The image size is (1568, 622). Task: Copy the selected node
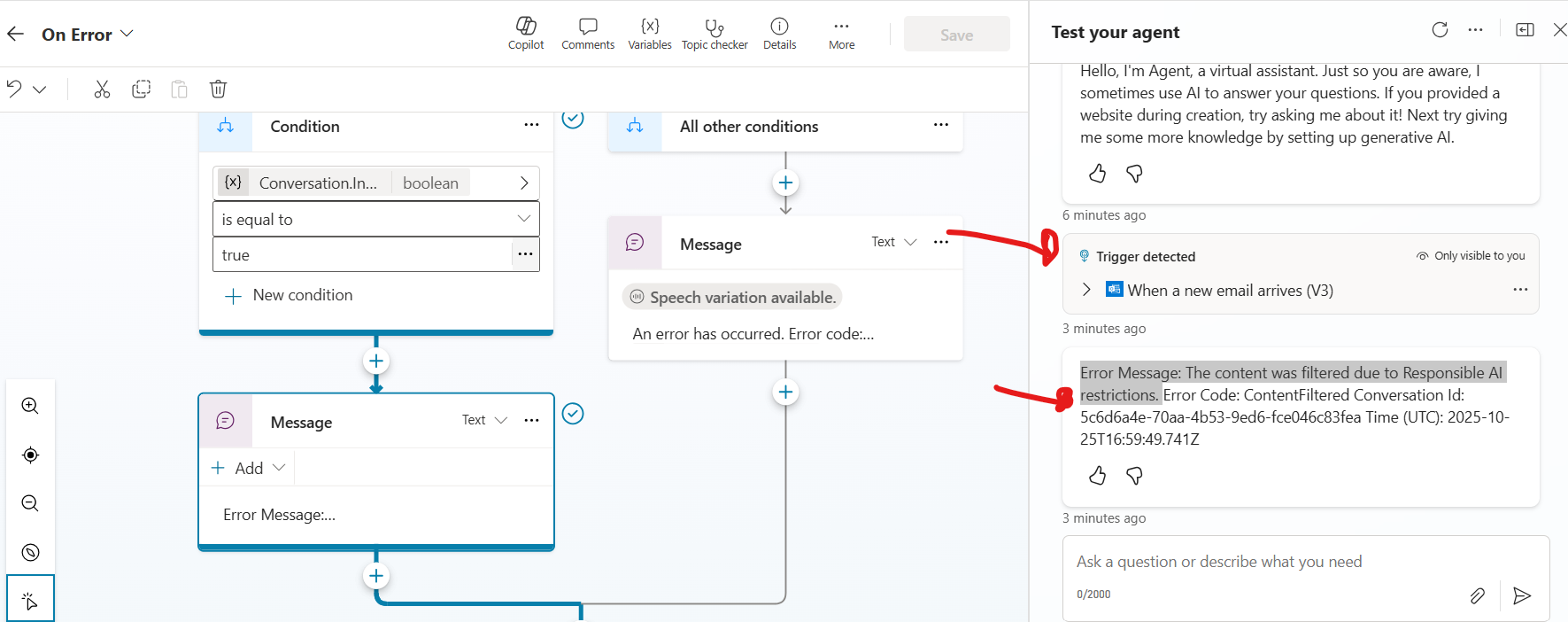click(x=141, y=89)
